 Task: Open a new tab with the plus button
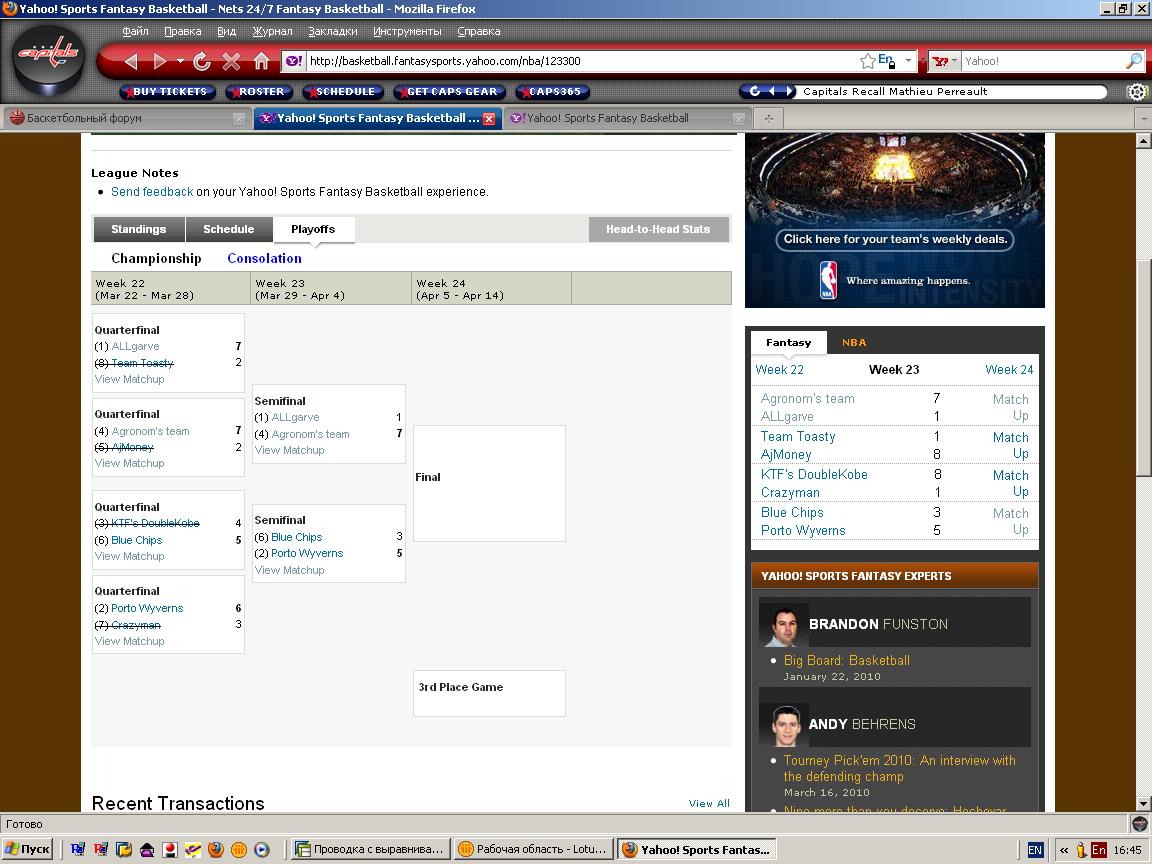pos(768,118)
